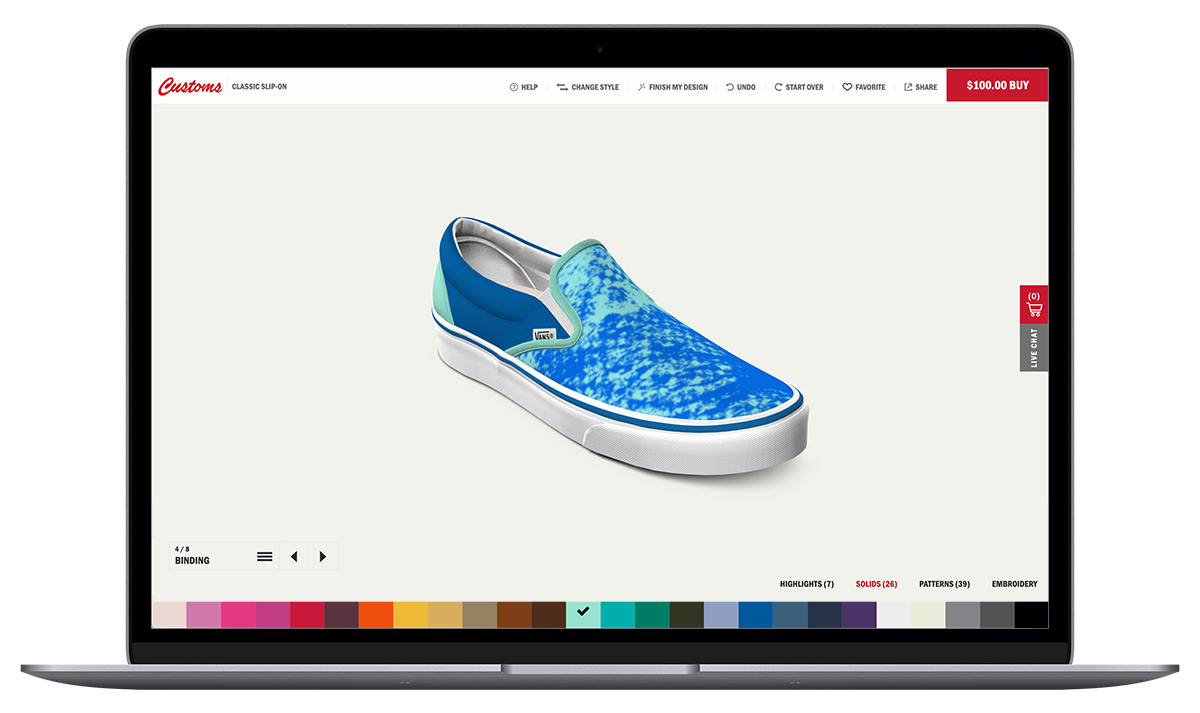Viewport: 1200px width, 713px height.
Task: Switch to the Solids (26) tab
Action: (876, 584)
